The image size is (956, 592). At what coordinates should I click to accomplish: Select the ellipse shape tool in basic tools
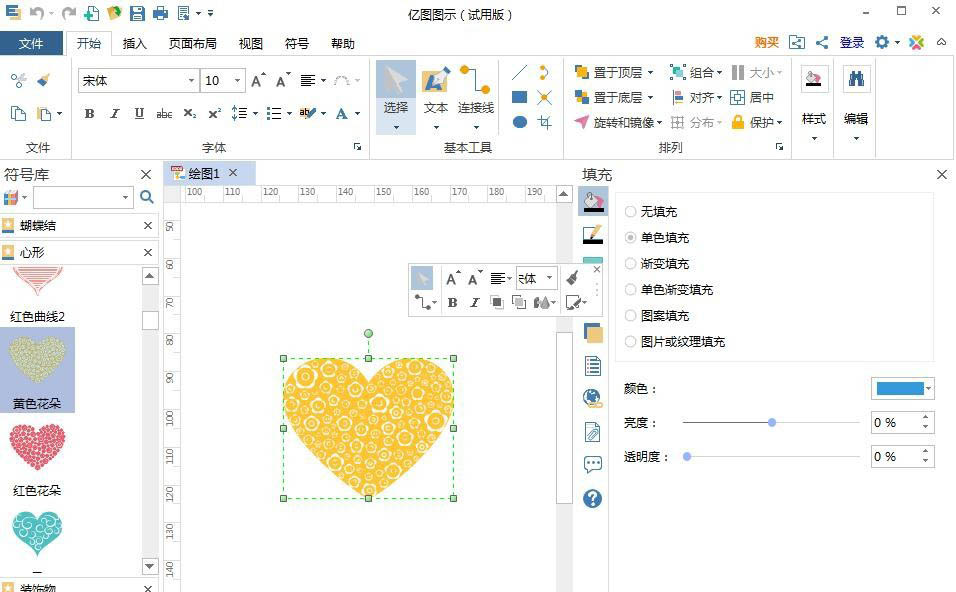(519, 122)
